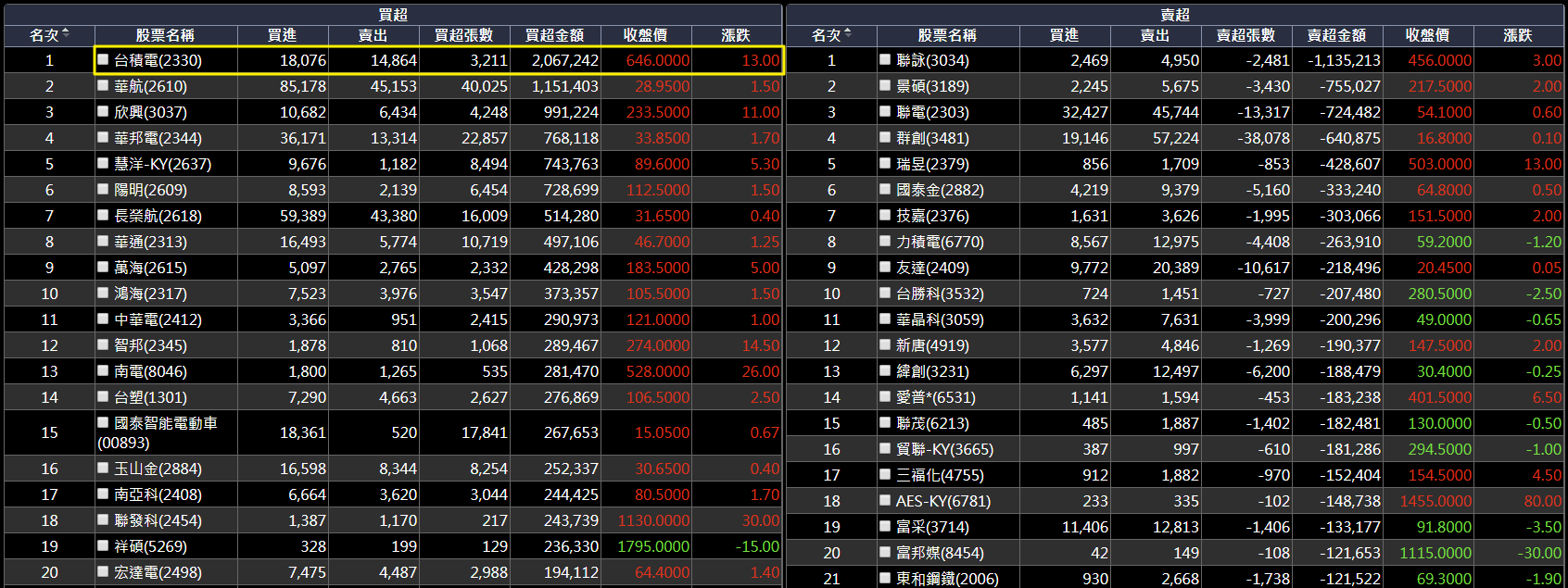1568x588 pixels.
Task: Open stock 華通(2313)
Action: click(x=150, y=242)
